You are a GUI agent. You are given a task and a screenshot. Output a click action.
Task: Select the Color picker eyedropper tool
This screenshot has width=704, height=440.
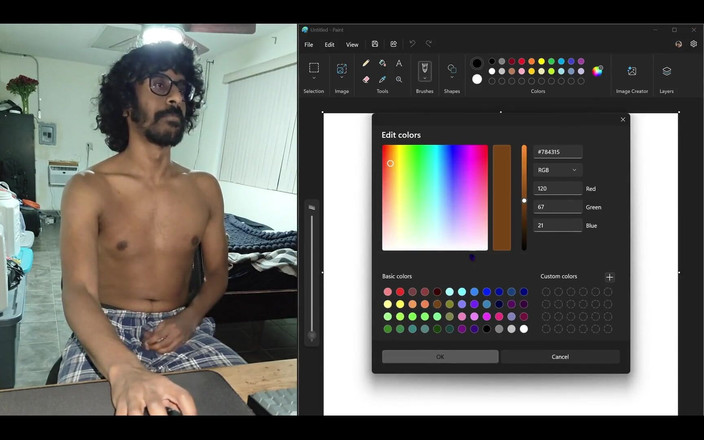click(382, 79)
